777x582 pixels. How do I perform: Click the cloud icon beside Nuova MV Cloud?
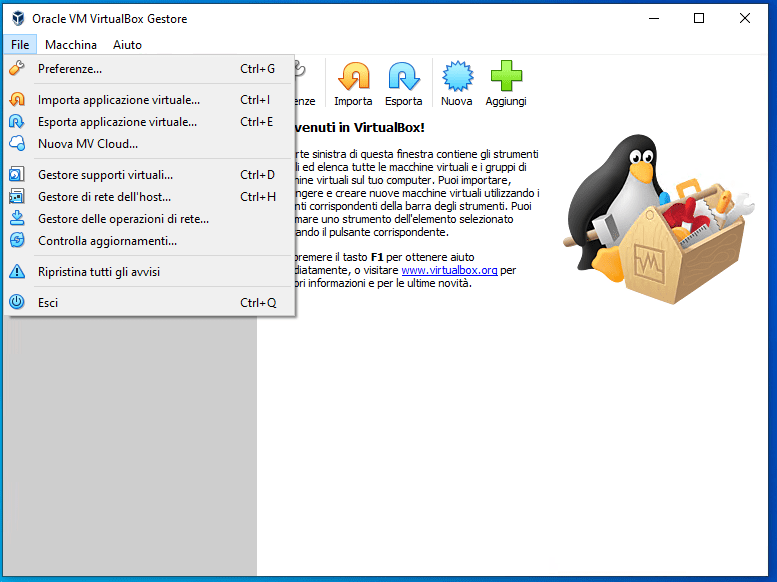pyautogui.click(x=17, y=144)
